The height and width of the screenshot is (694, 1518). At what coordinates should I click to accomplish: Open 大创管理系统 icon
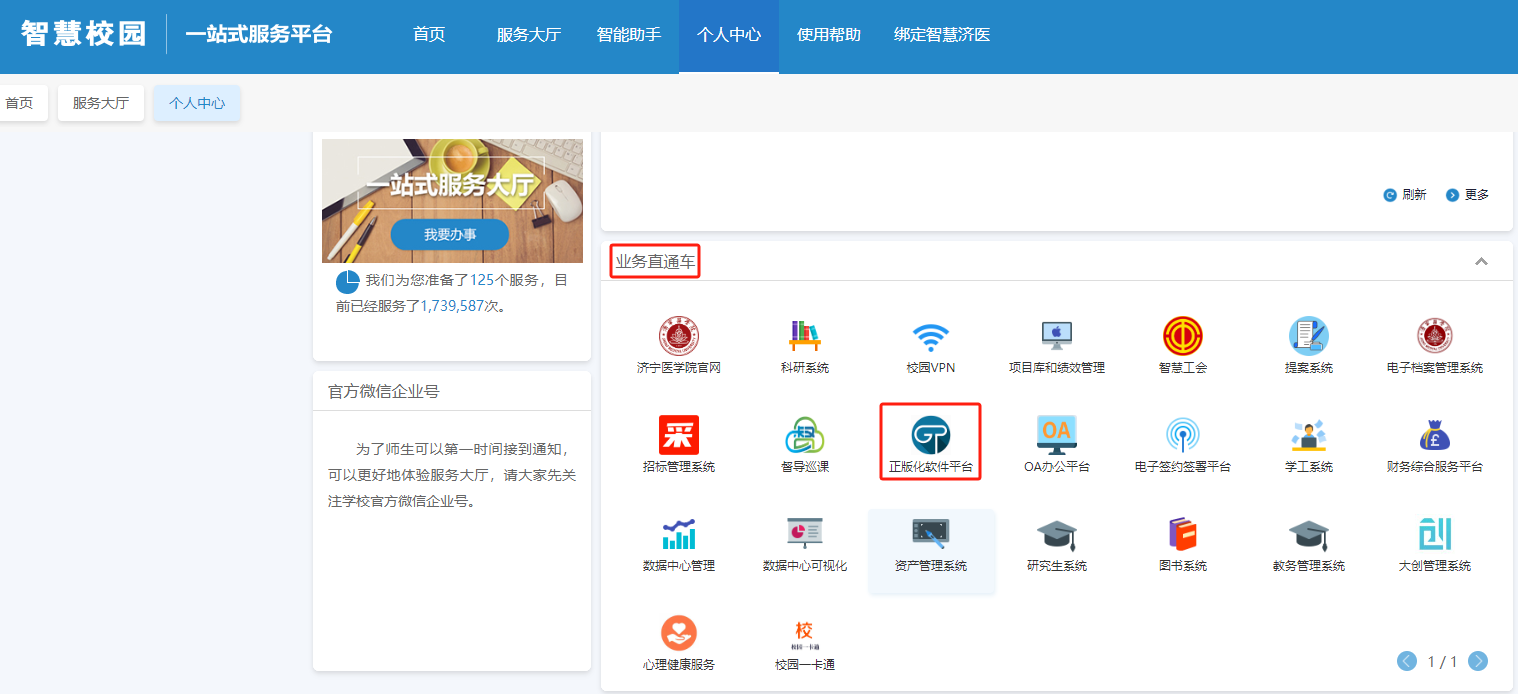tap(1435, 534)
